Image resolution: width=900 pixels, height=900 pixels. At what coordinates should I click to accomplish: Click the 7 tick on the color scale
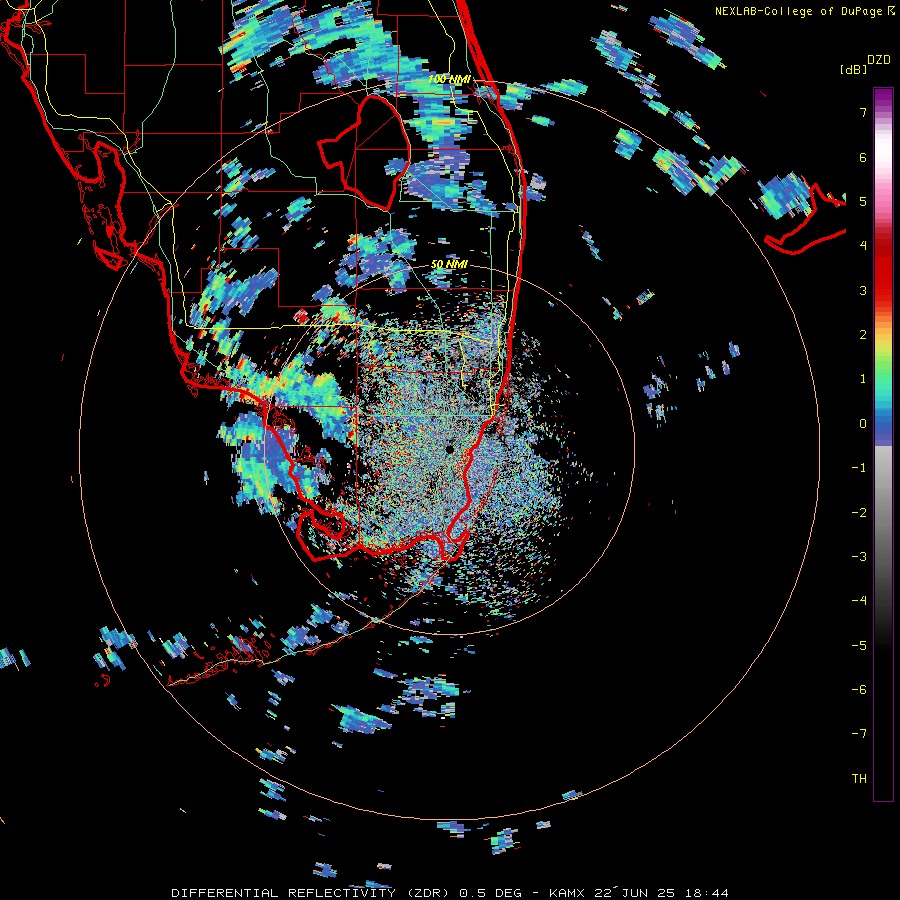click(863, 112)
